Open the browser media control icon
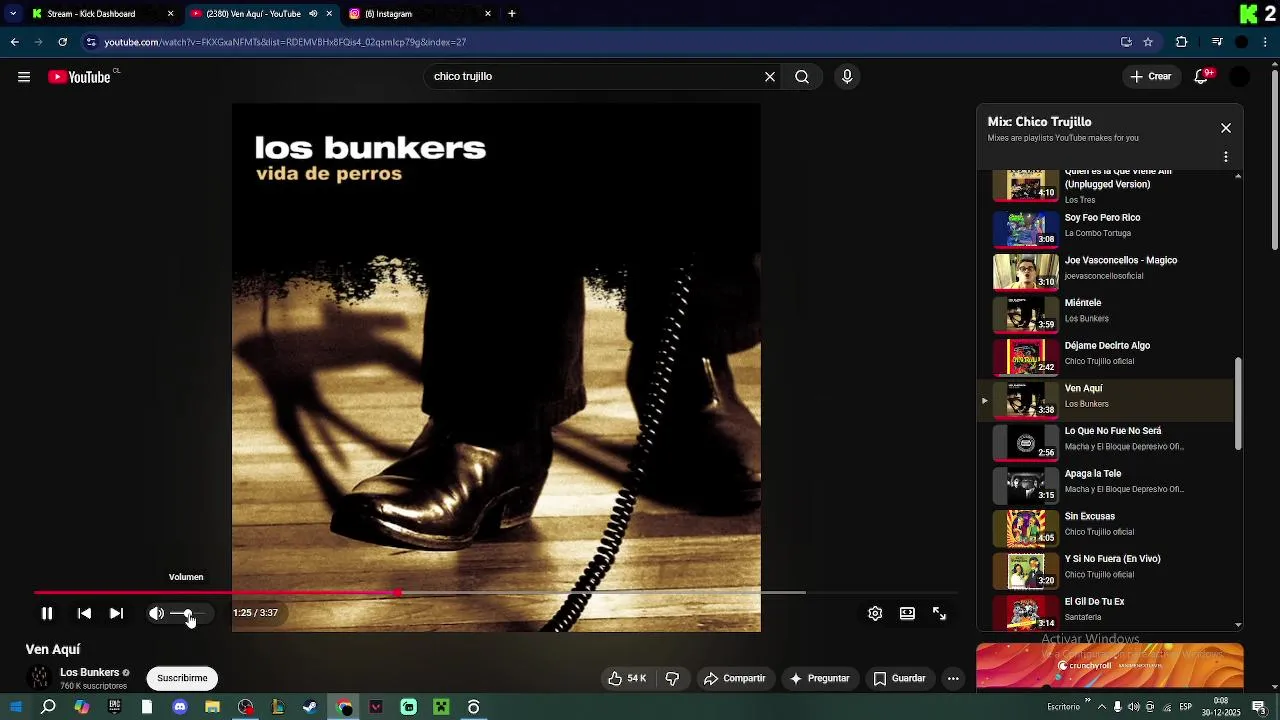 (x=1216, y=42)
